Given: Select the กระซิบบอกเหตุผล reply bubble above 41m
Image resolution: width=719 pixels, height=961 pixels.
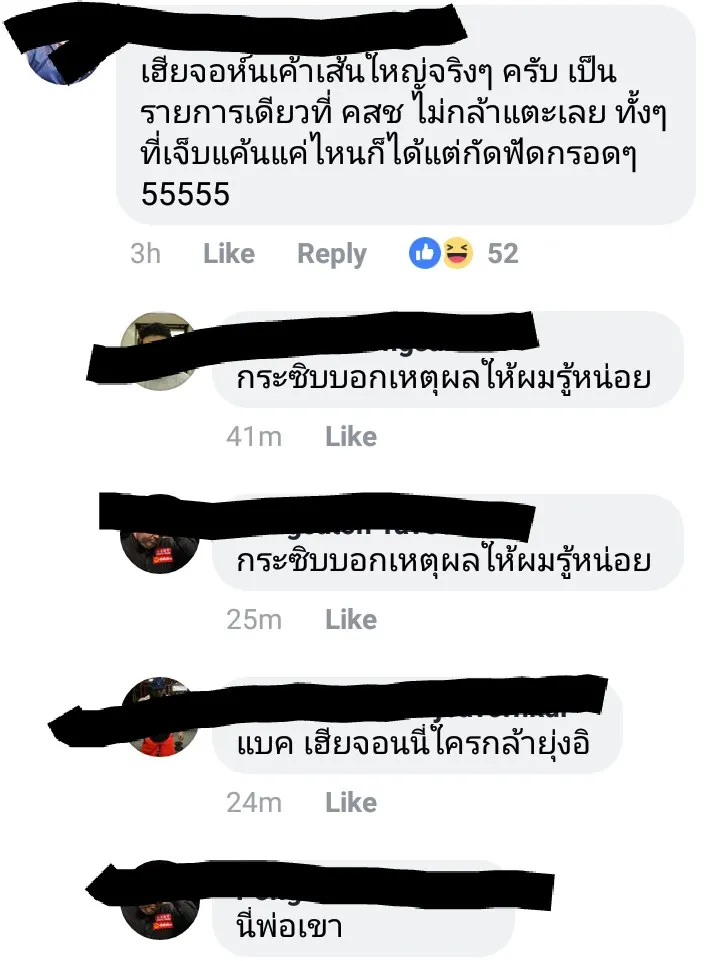Looking at the screenshot, I should [447, 359].
